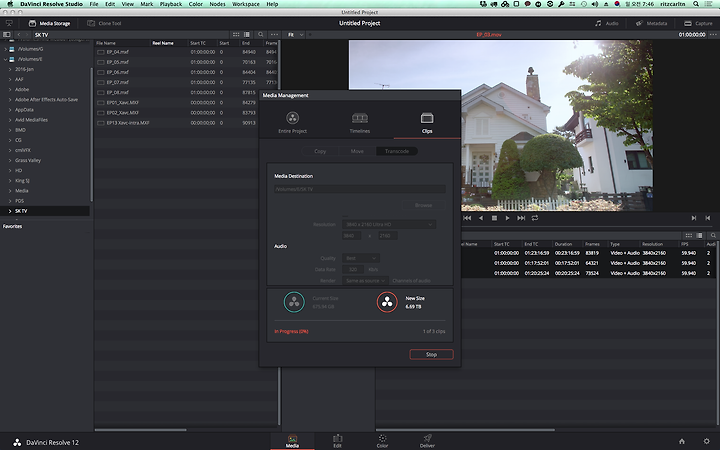Open the Fit zoom dropdown
The width and height of the screenshot is (720, 450).
point(296,34)
